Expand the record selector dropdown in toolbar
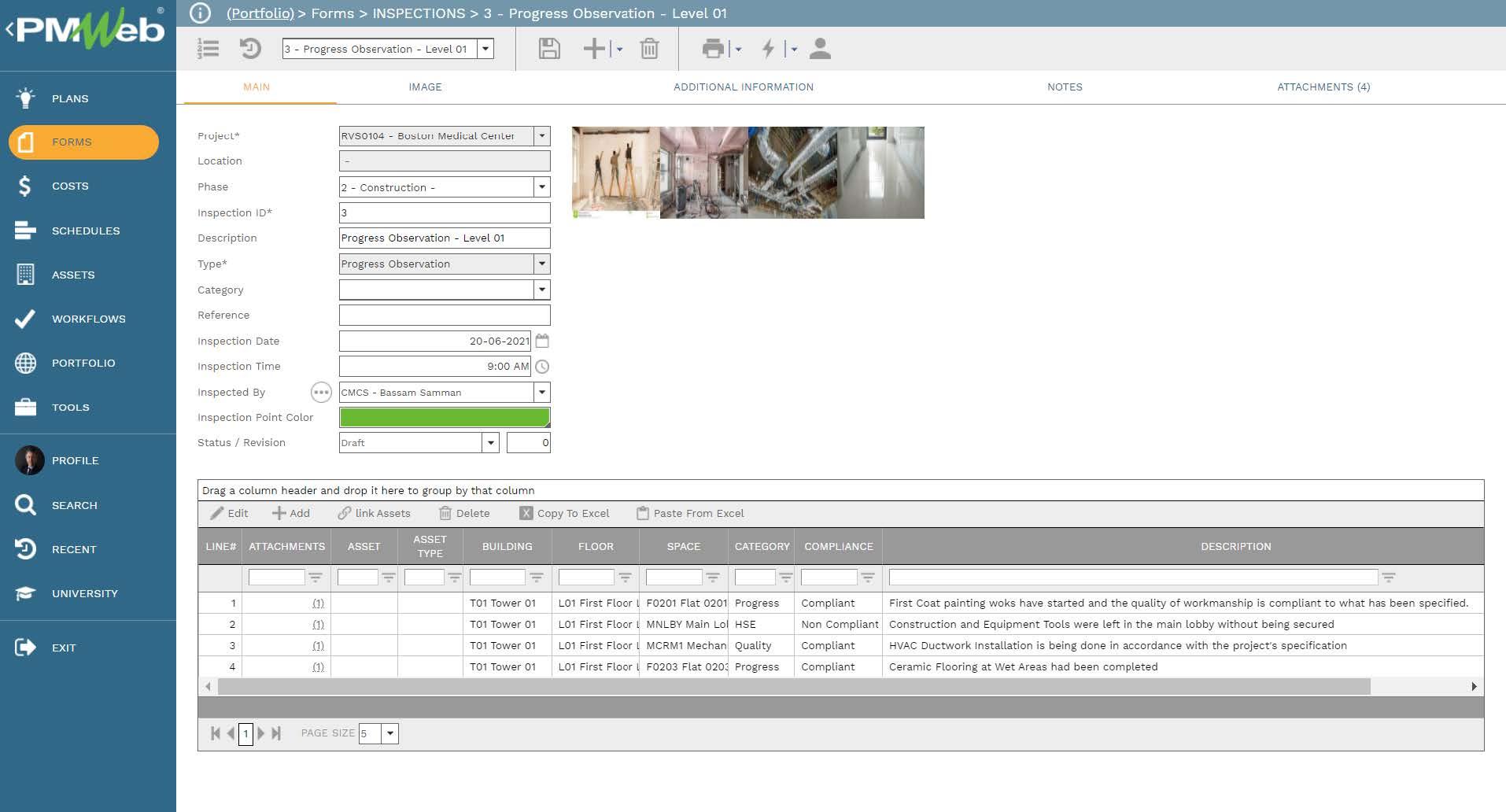Screen dimensions: 1506x812 [x=485, y=49]
